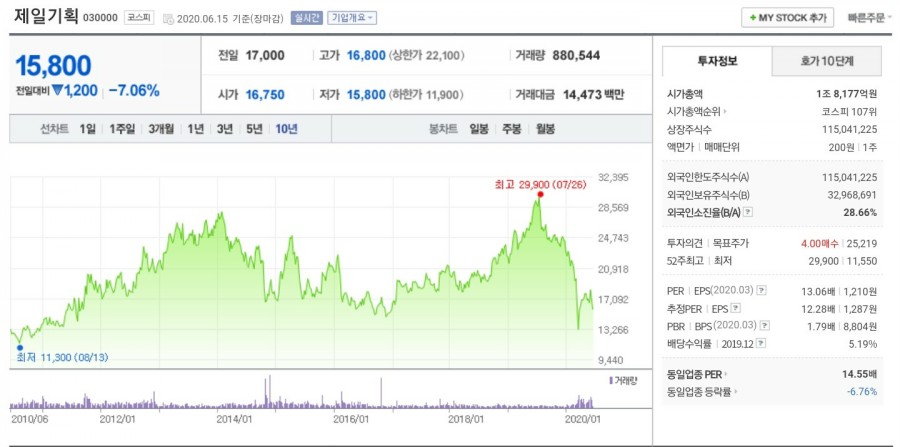Click the 최고 29,900 (07/26) label
Viewport: 900px width, 447px height.
(540, 185)
